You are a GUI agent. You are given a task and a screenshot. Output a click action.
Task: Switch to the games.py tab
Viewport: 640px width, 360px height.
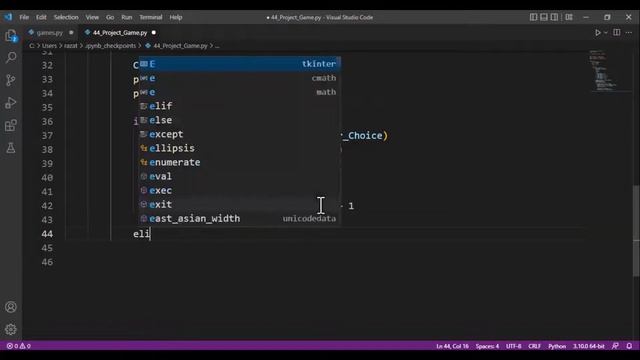point(49,32)
